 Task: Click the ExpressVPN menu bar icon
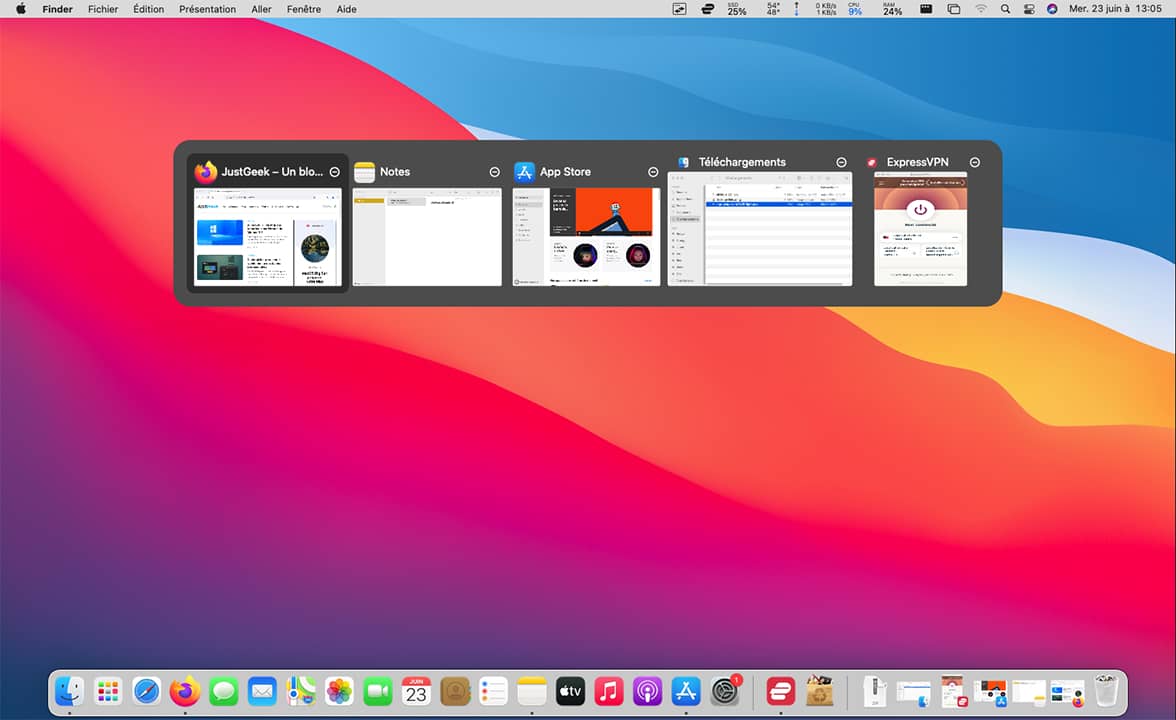pyautogui.click(x=707, y=9)
